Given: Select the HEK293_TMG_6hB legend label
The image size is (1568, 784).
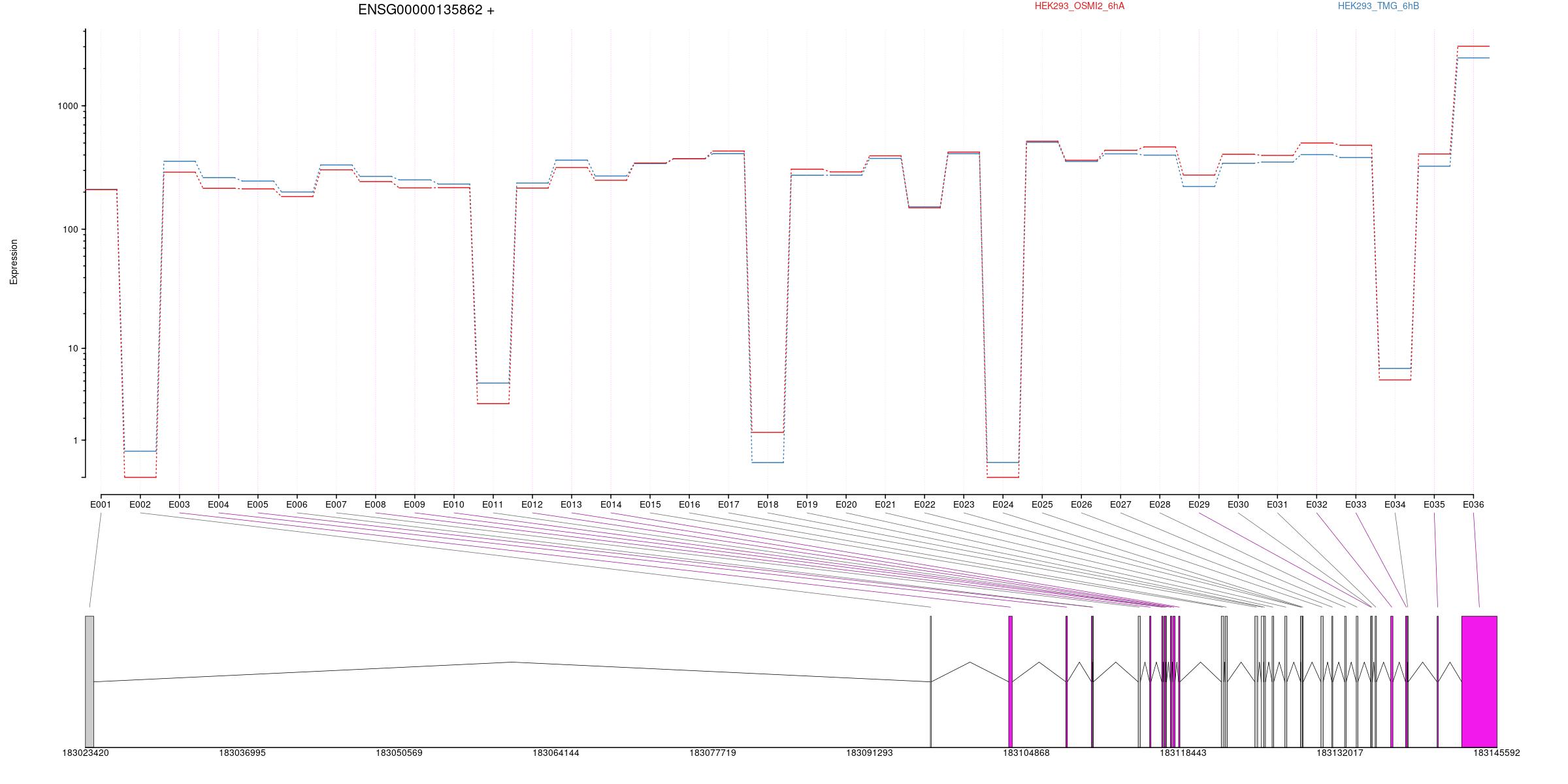Looking at the screenshot, I should click(x=1379, y=6).
